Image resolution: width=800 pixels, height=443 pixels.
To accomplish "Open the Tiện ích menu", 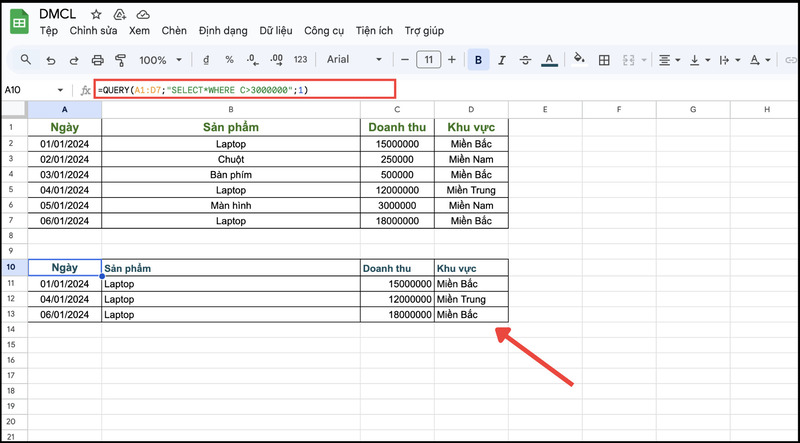I will click(374, 31).
